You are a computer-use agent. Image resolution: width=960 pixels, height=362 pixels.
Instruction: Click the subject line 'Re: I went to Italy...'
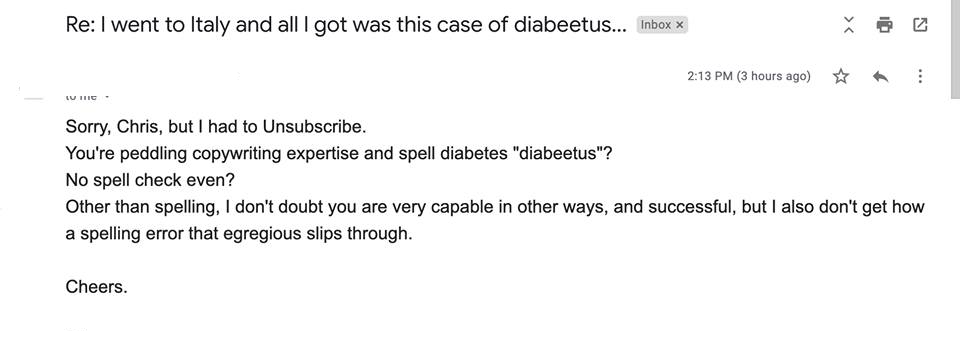tap(346, 25)
